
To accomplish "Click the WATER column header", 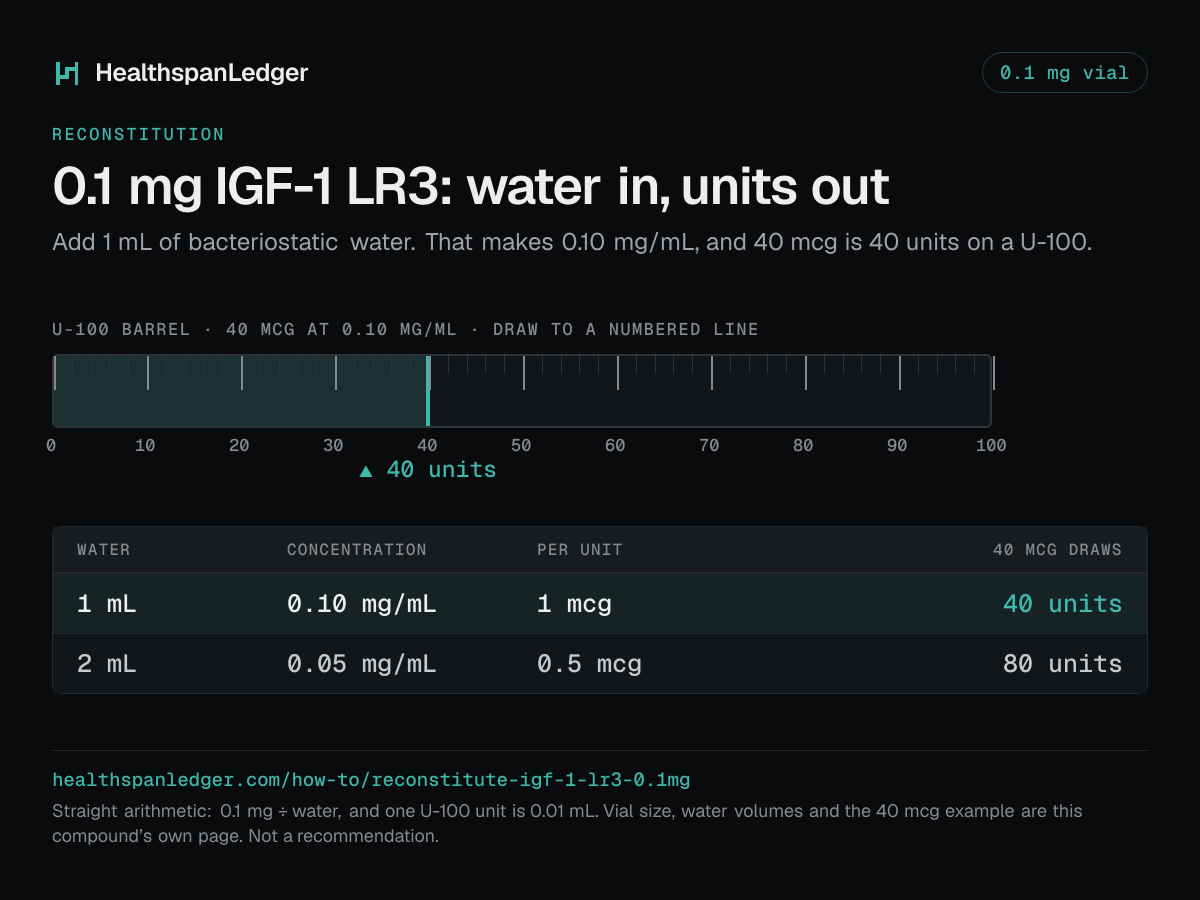I will (x=104, y=550).
